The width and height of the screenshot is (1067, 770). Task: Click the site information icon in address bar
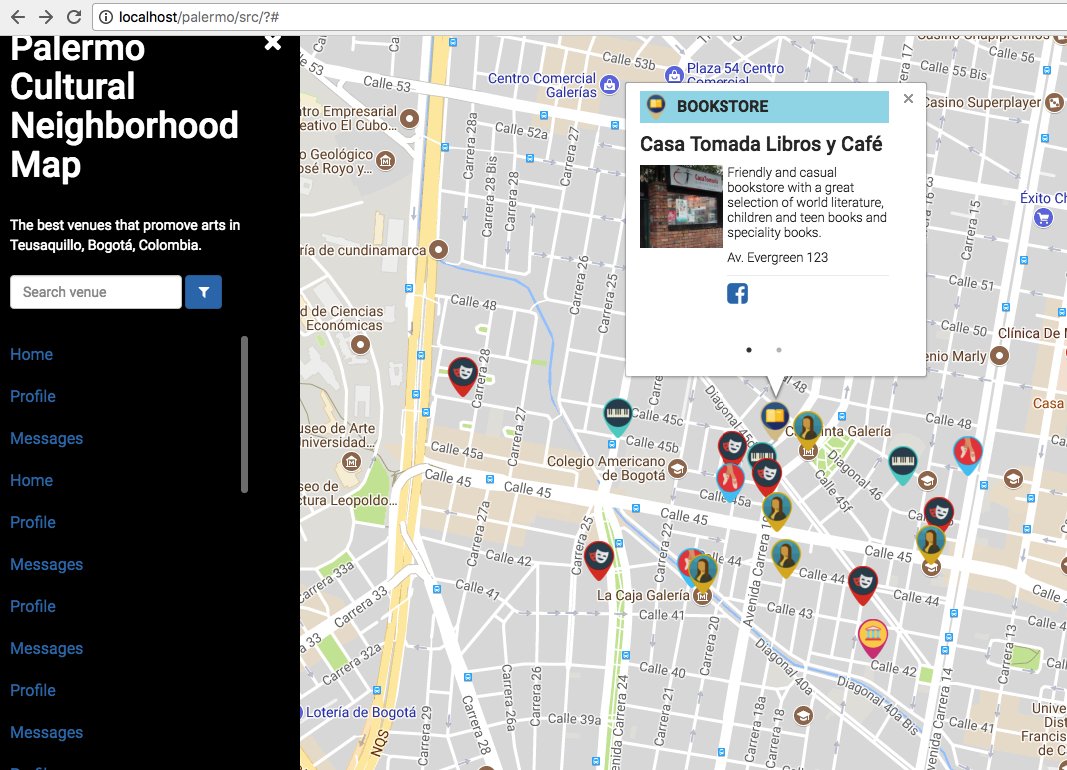pos(106,17)
